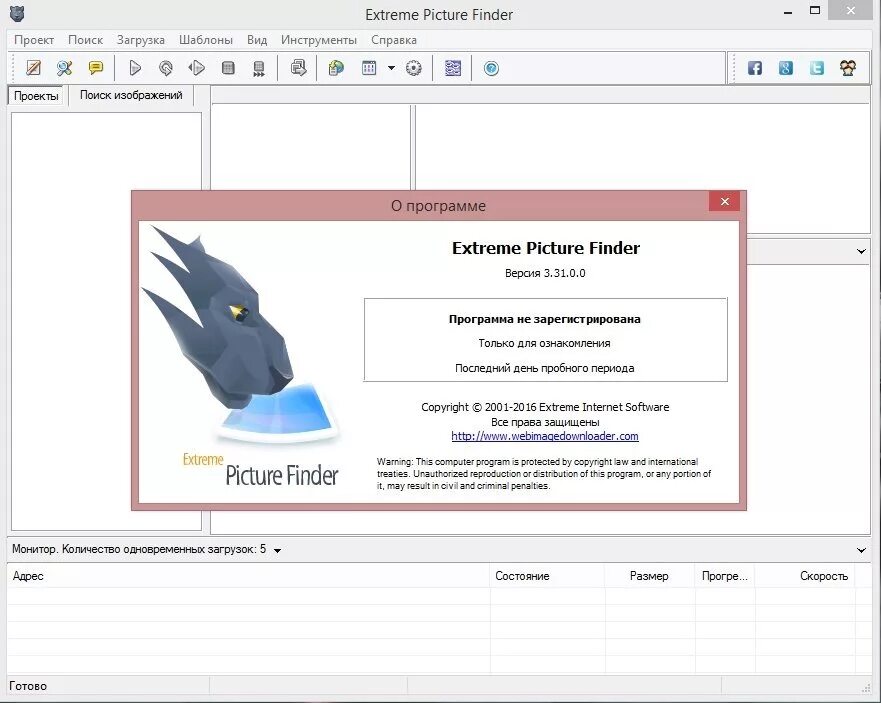Click the Программа не зарегистрирована text
Viewport: 881px width, 703px height.
tap(544, 319)
